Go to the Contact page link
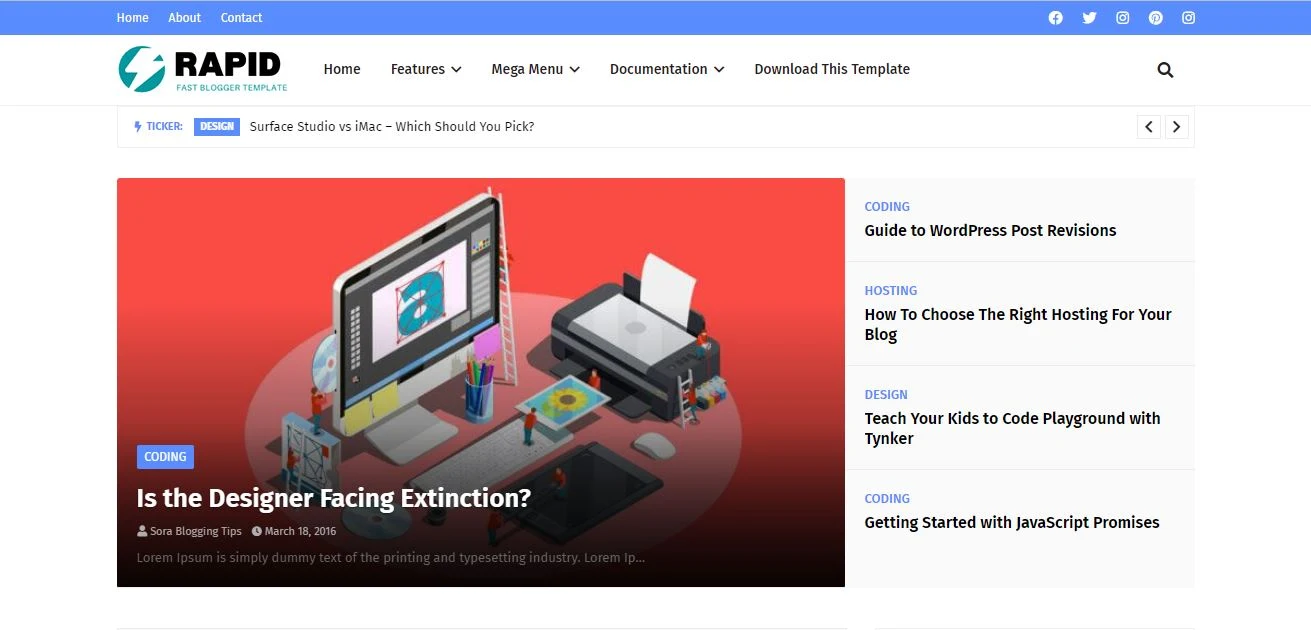 [x=241, y=17]
